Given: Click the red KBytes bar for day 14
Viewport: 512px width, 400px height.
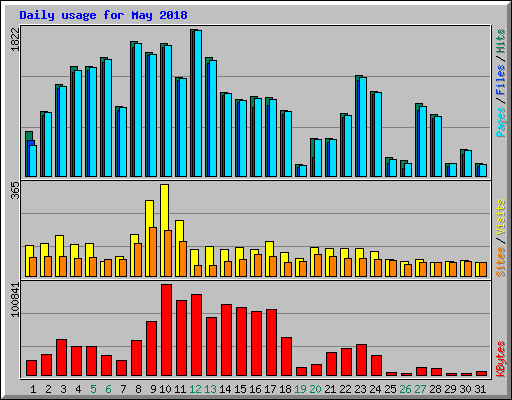Looking at the screenshot, I should pos(226,340).
